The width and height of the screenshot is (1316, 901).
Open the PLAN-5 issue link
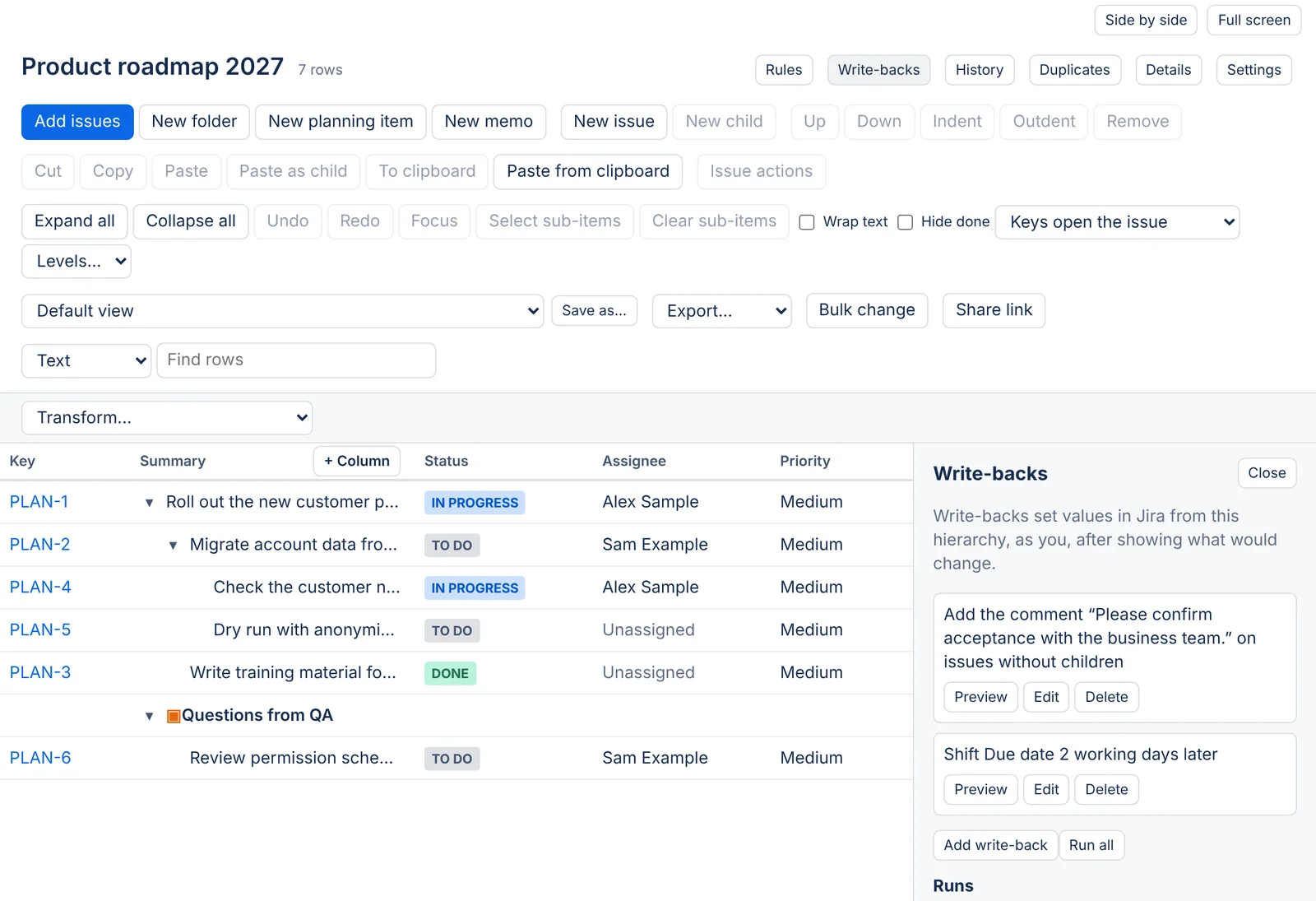tap(40, 630)
